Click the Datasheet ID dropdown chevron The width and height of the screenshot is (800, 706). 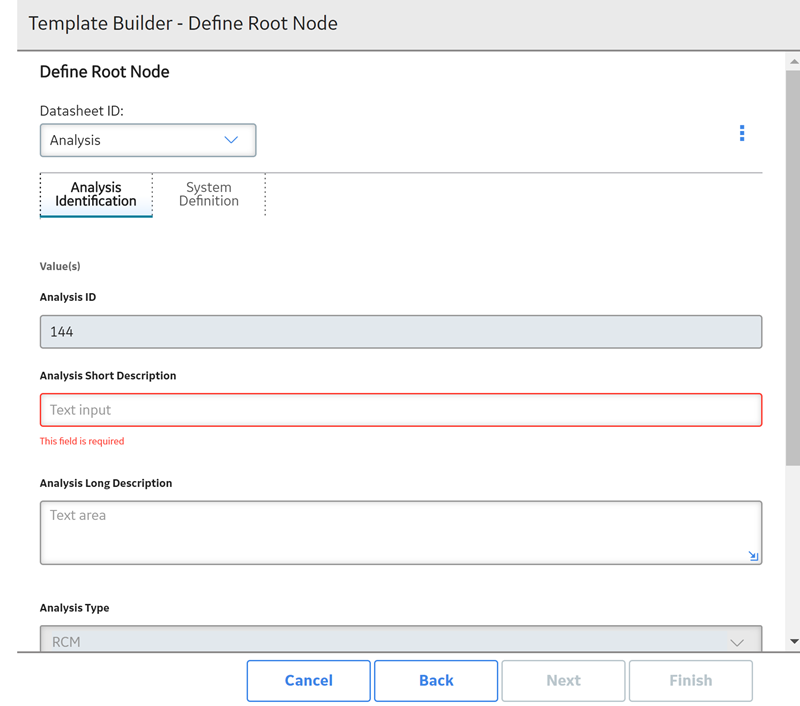(231, 140)
